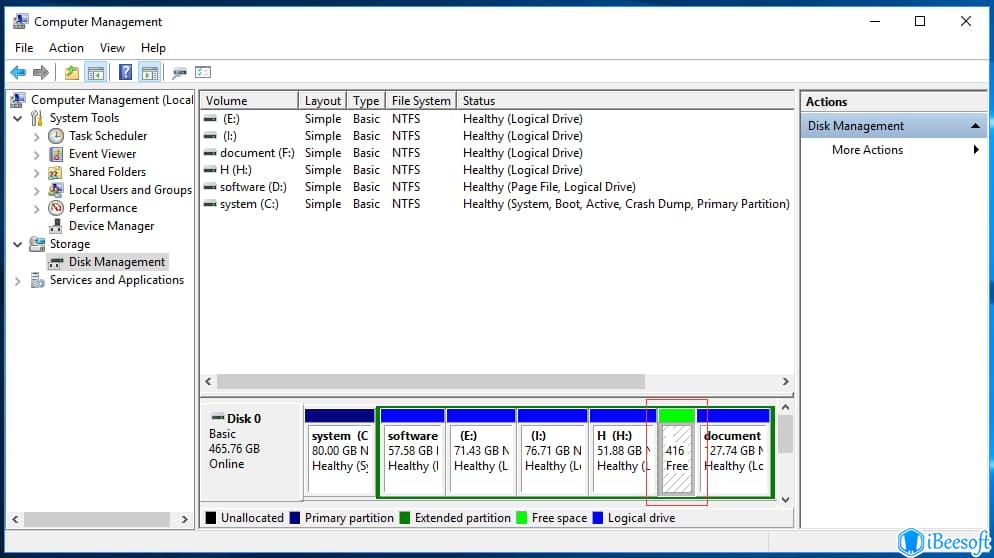Screen dimensions: 994x558
Task: Select Disk Management in the tree
Action: (117, 262)
